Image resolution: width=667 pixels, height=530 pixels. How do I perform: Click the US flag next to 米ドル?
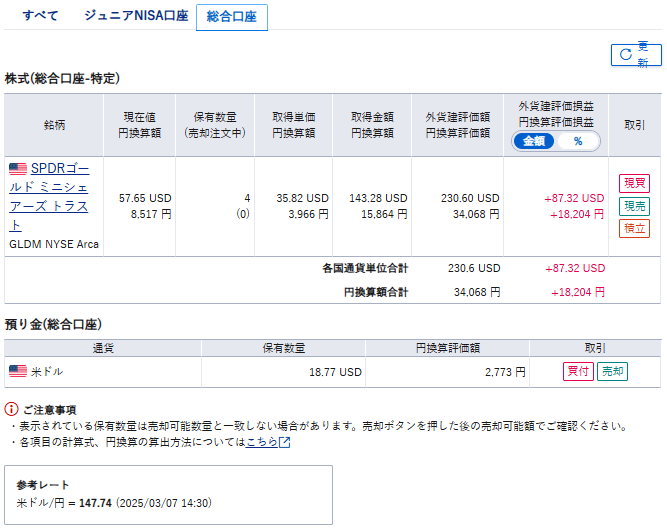point(18,371)
